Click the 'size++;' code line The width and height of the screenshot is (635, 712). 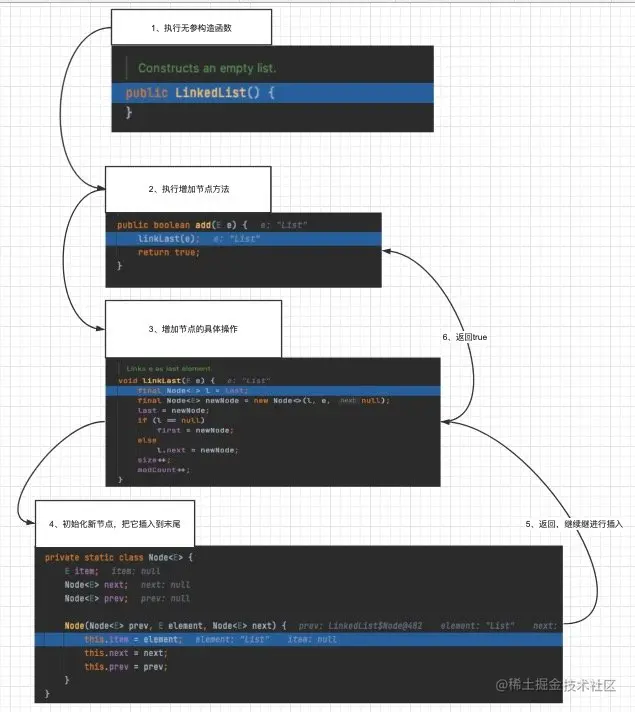point(154,460)
